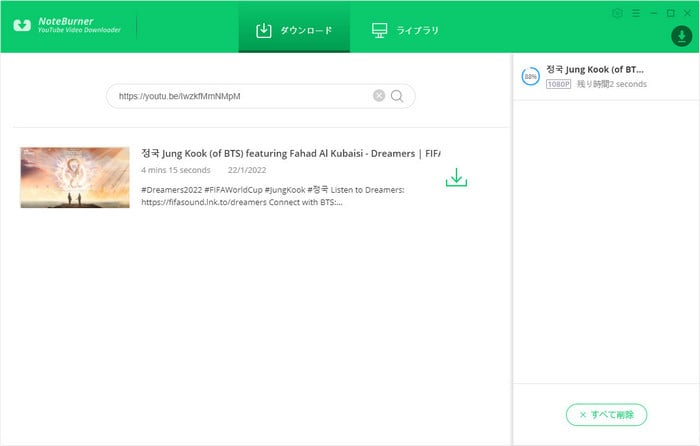The width and height of the screenshot is (700, 446).
Task: Select the queued 정국 Jung Kook (of BT... item
Action: click(x=606, y=76)
